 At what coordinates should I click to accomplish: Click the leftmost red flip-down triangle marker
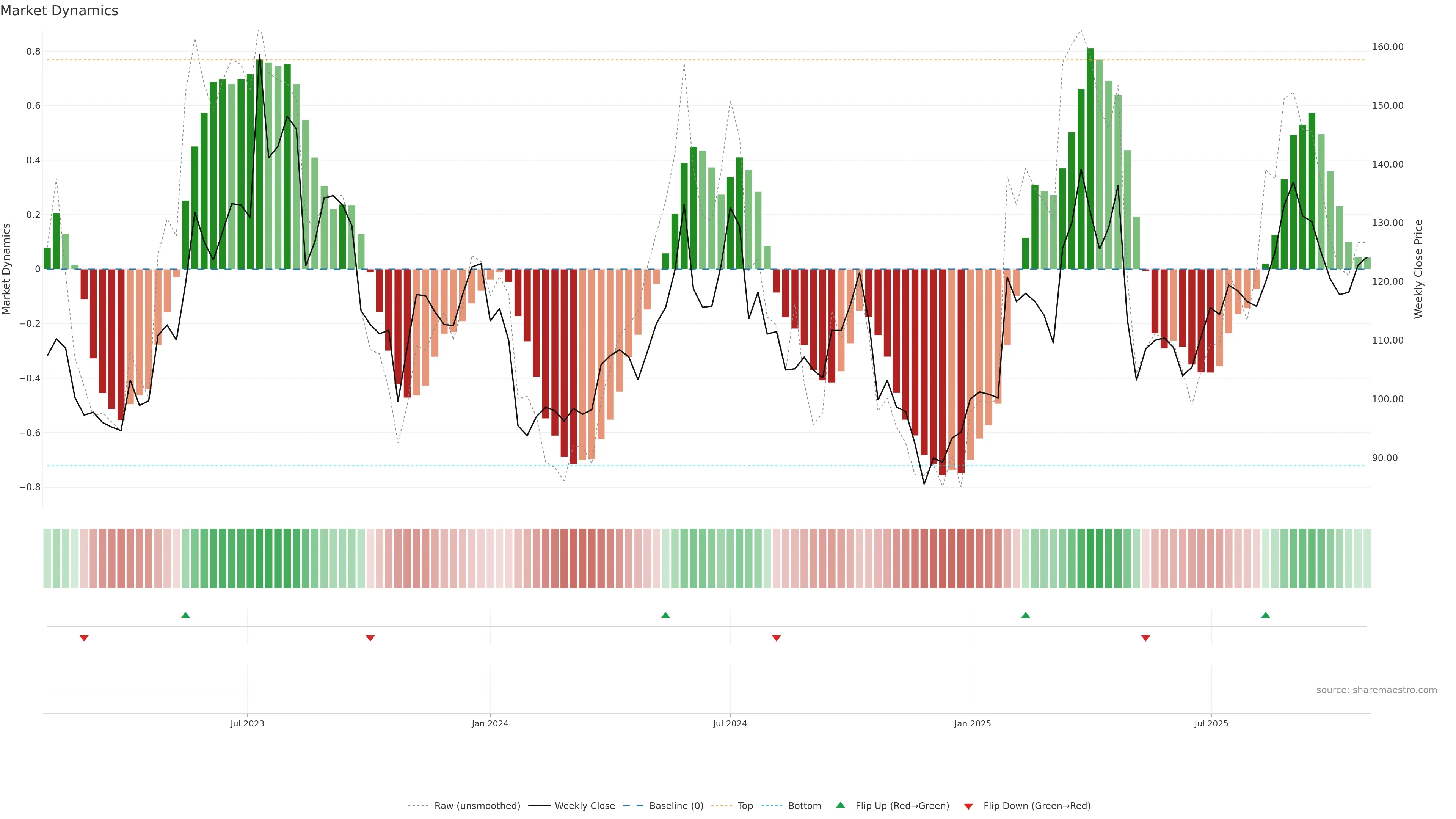[x=84, y=638]
